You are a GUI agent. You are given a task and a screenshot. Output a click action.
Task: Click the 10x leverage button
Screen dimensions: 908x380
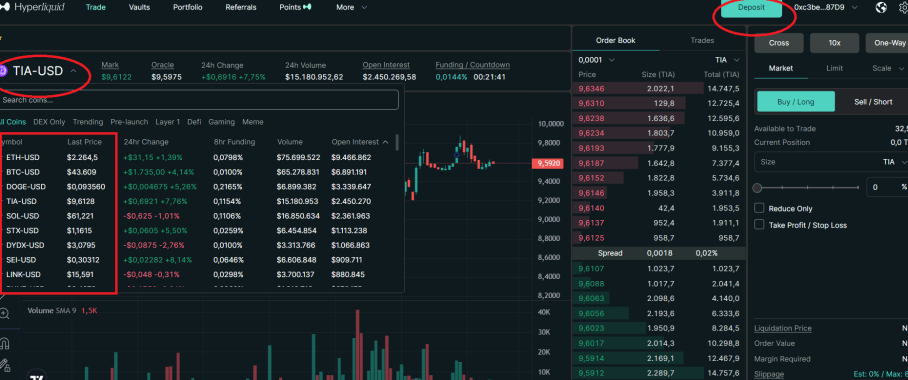(x=834, y=43)
